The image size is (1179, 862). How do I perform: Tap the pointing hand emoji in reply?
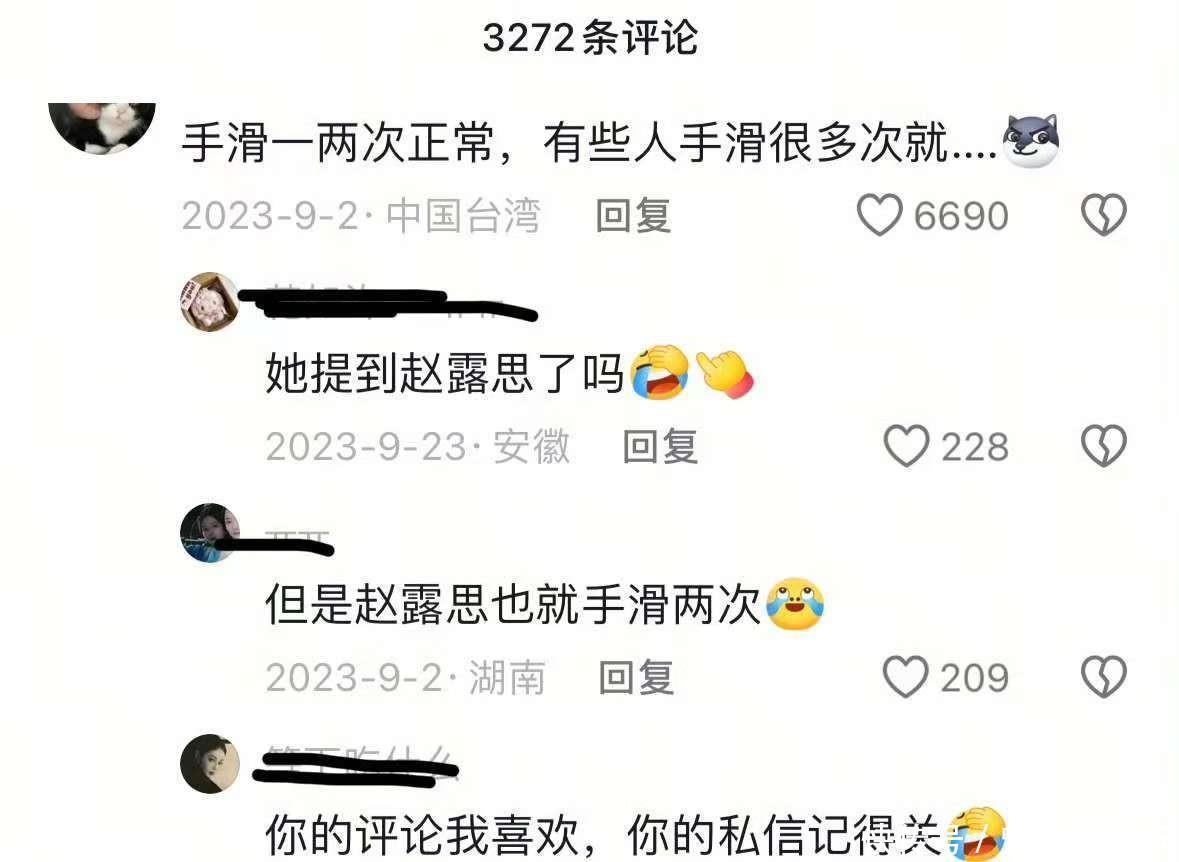pos(724,373)
